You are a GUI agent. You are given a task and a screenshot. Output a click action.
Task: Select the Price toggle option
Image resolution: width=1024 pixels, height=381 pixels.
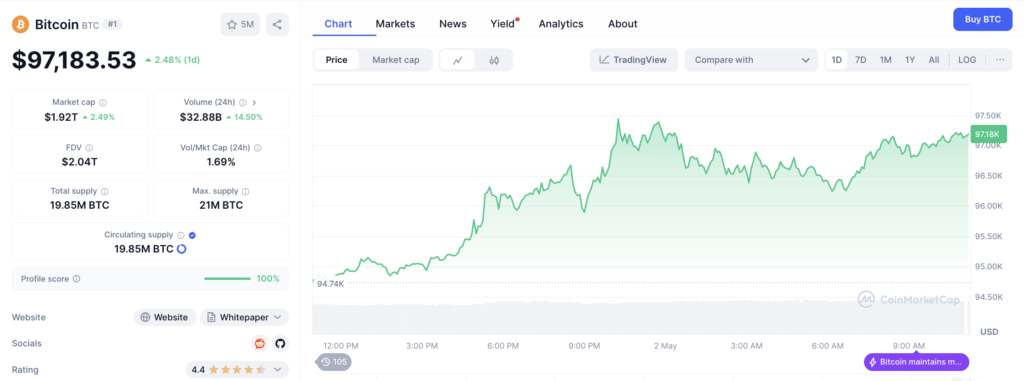click(x=337, y=60)
